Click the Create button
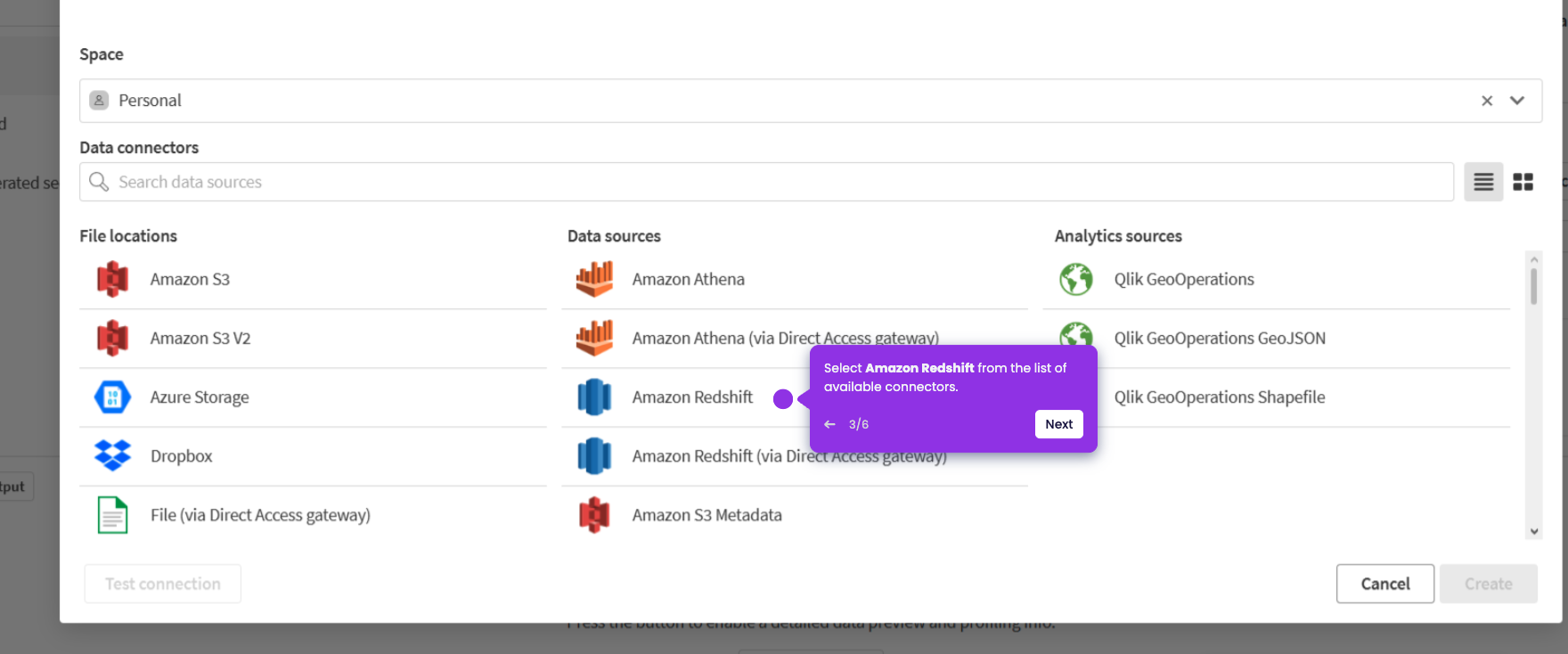This screenshot has width=1568, height=654. coord(1489,584)
